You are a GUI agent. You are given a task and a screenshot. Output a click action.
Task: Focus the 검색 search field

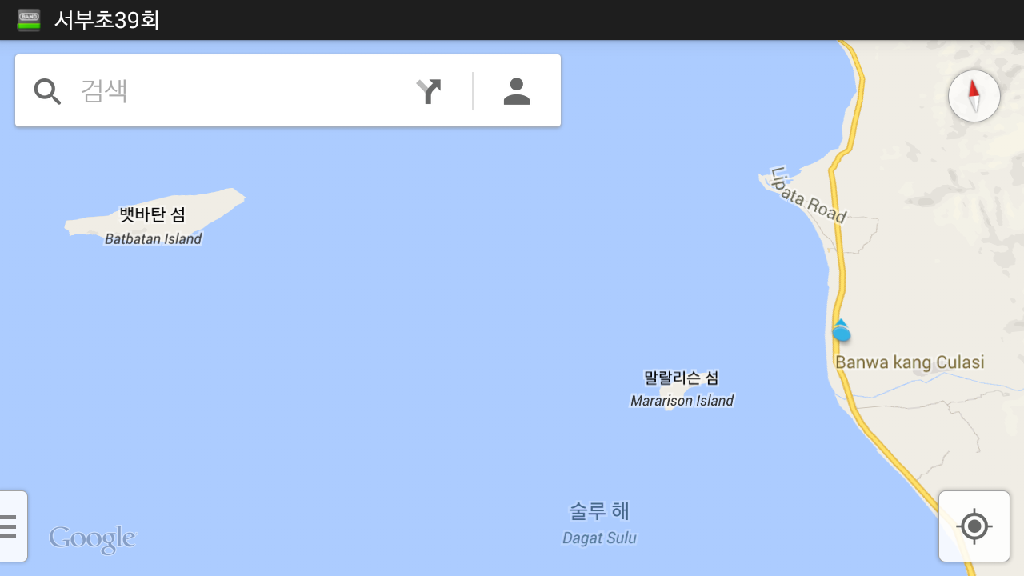(x=242, y=91)
